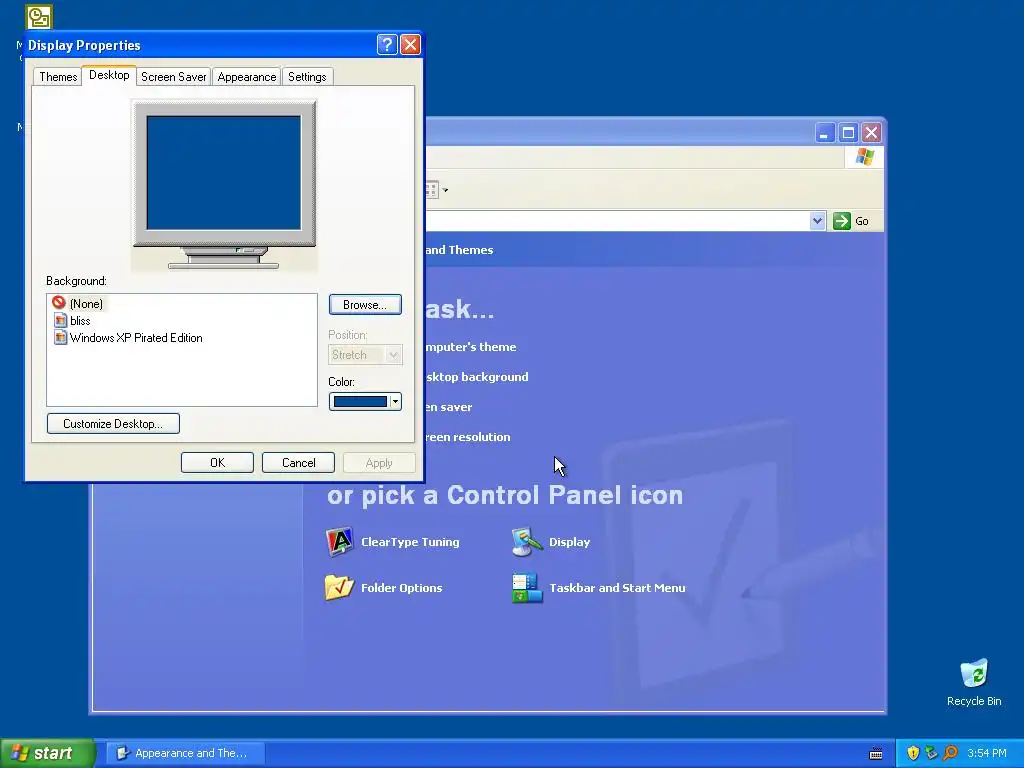Click the Windows flag logo in Control Panel window

coord(865,157)
